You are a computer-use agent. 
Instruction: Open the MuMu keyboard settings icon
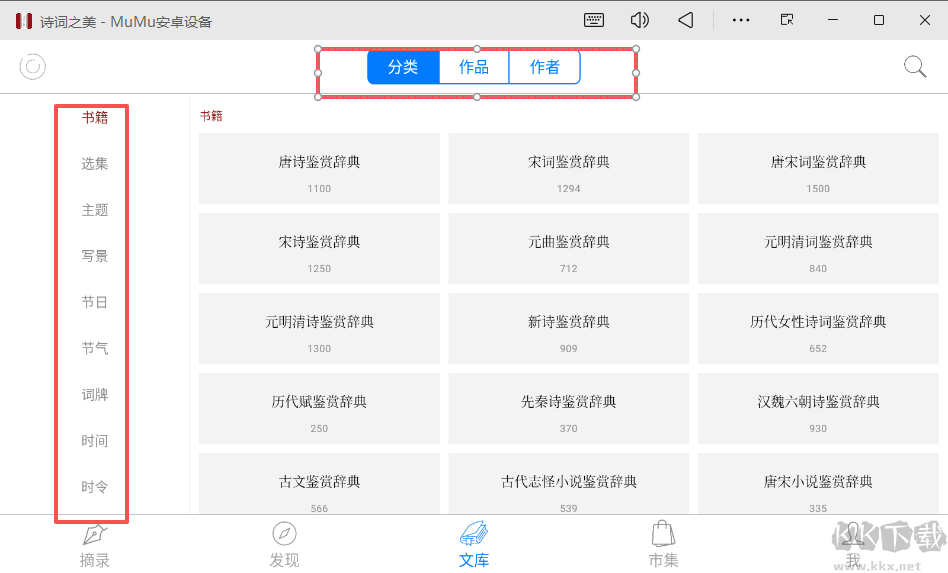point(594,20)
